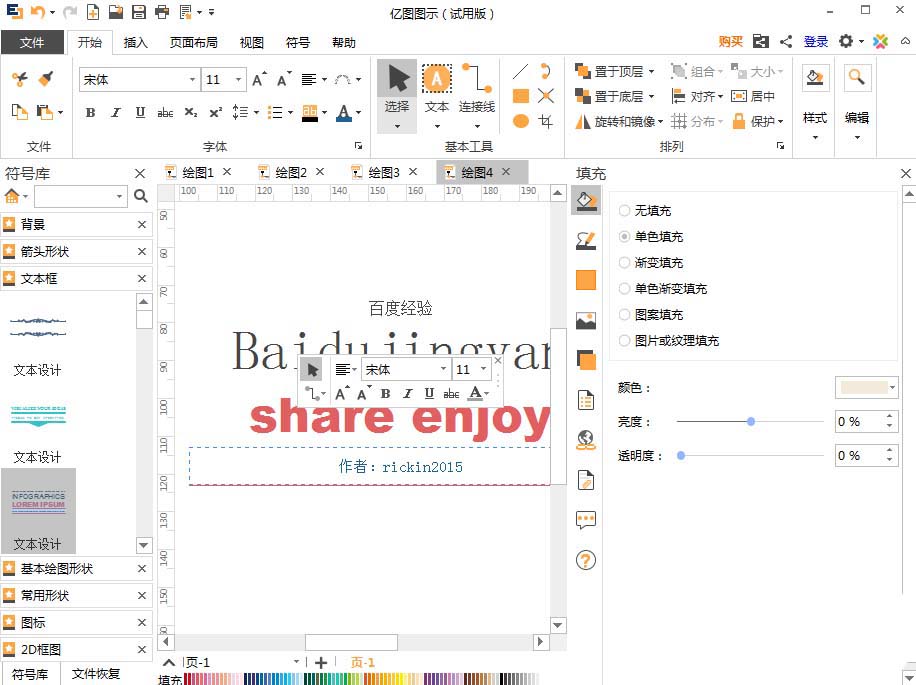Switch to the 视图 ribbon tab

(251, 42)
